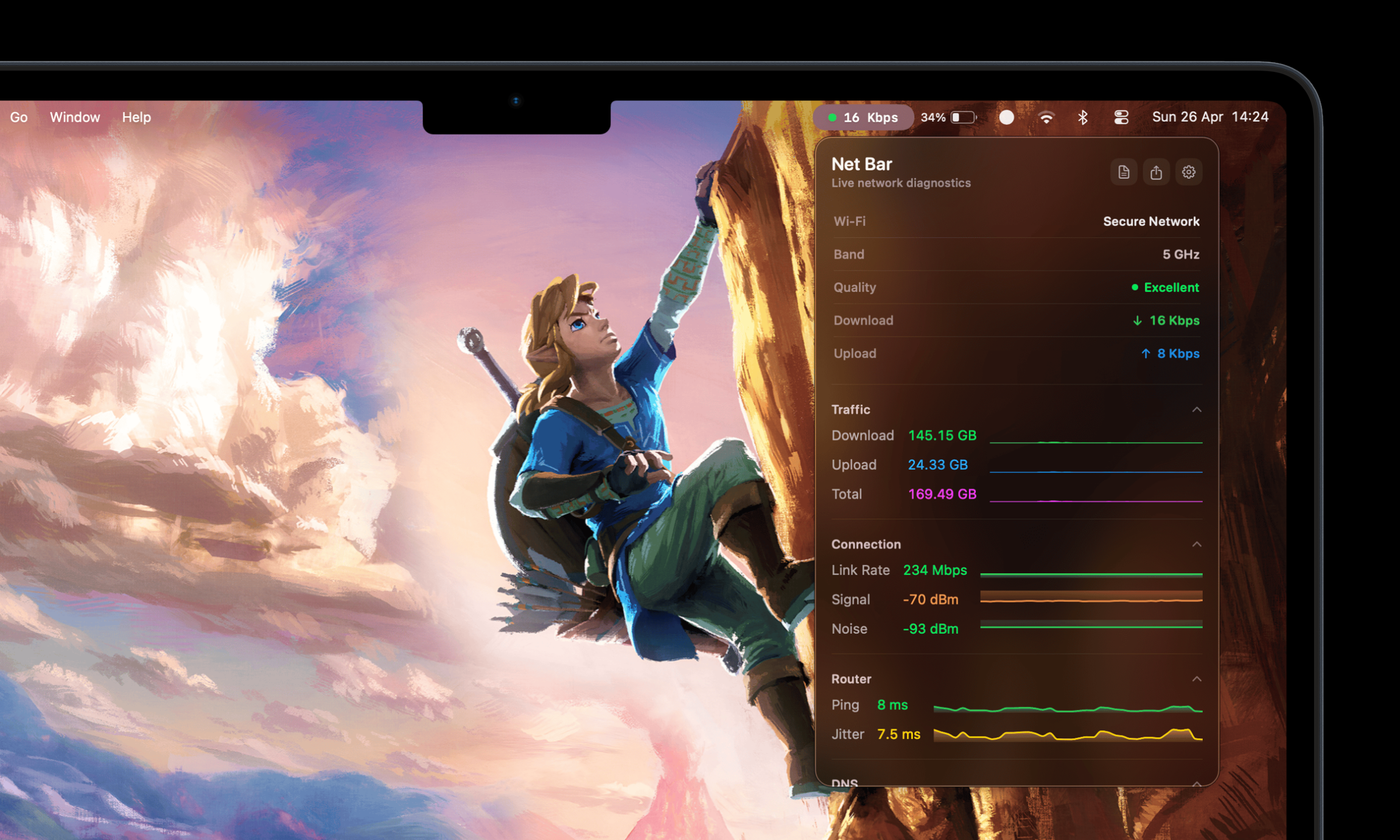Collapse the Connection section
The width and height of the screenshot is (1400, 840).
click(1197, 544)
